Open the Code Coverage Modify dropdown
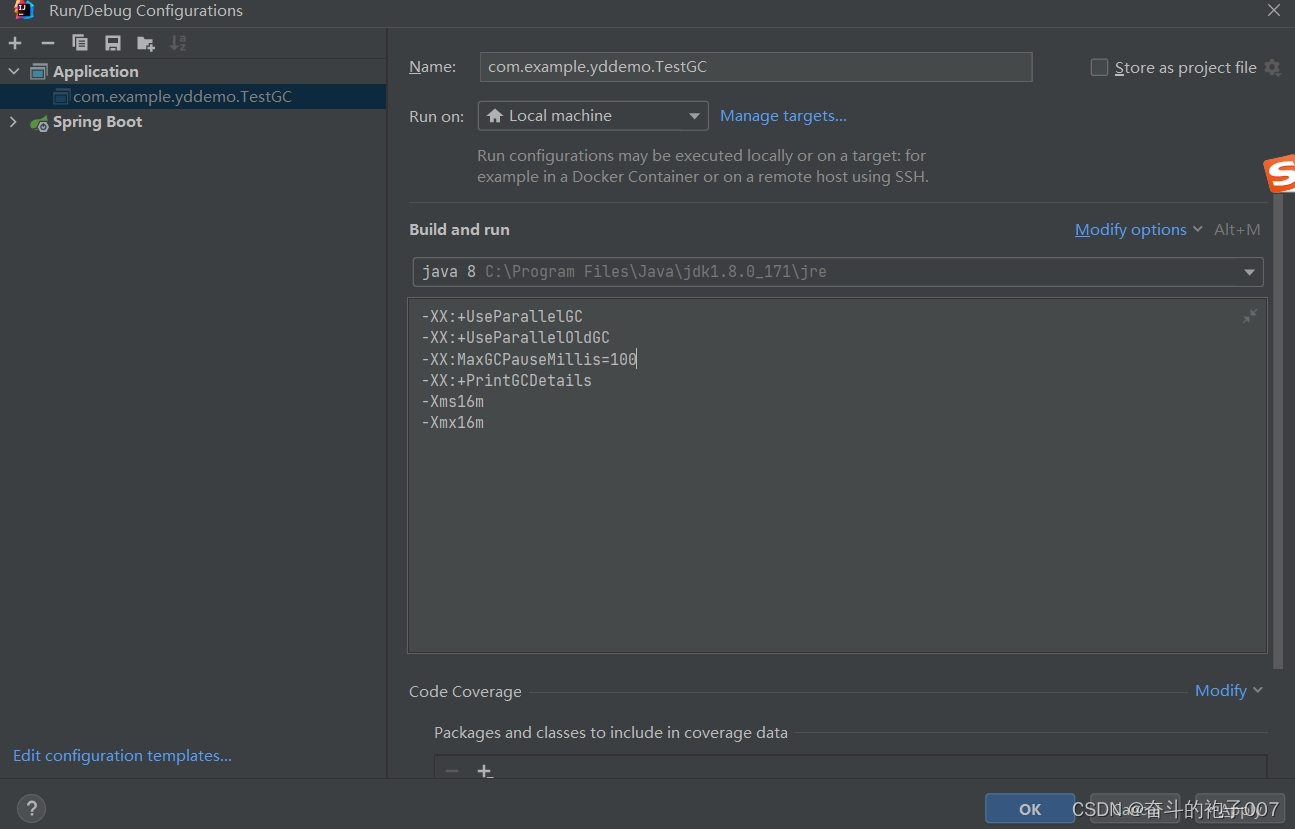The image size is (1295, 829). (x=1229, y=691)
